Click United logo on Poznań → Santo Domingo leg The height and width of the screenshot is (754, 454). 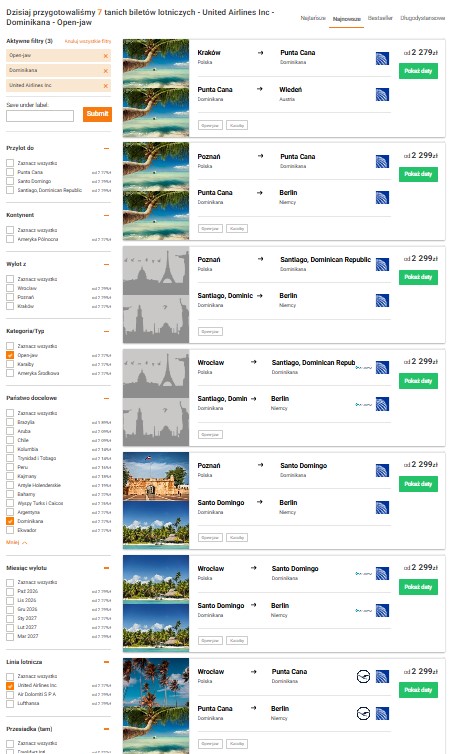(x=382, y=470)
